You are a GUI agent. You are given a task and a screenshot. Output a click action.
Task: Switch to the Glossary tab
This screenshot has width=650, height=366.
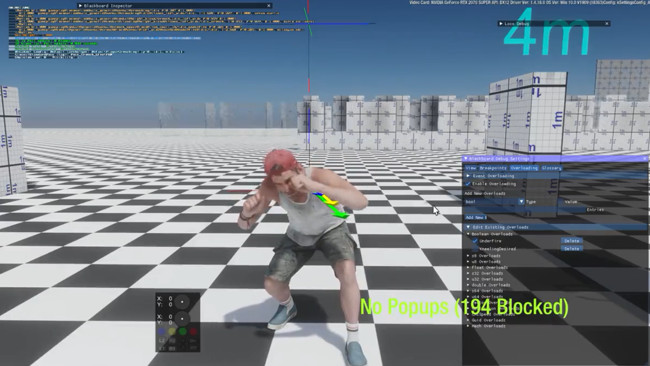[552, 168]
